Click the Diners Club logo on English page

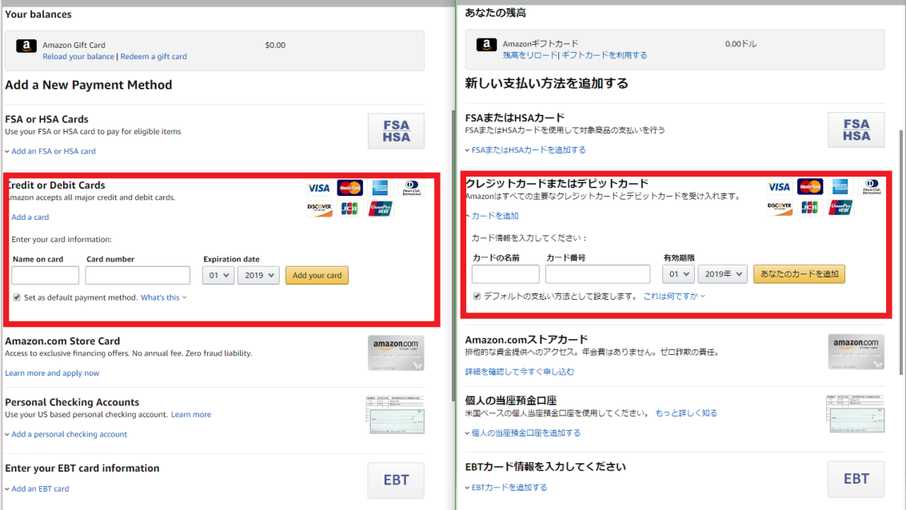point(411,188)
